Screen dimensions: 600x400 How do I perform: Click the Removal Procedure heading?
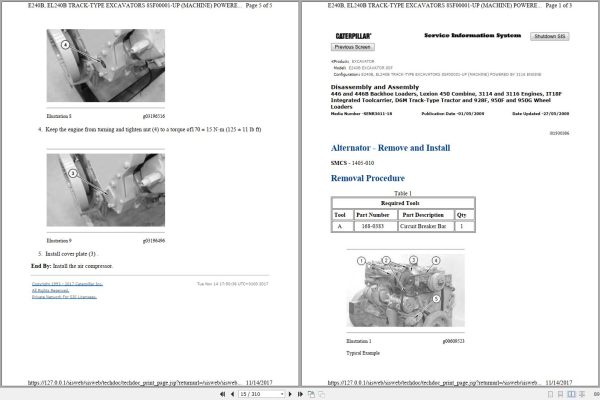pos(368,178)
